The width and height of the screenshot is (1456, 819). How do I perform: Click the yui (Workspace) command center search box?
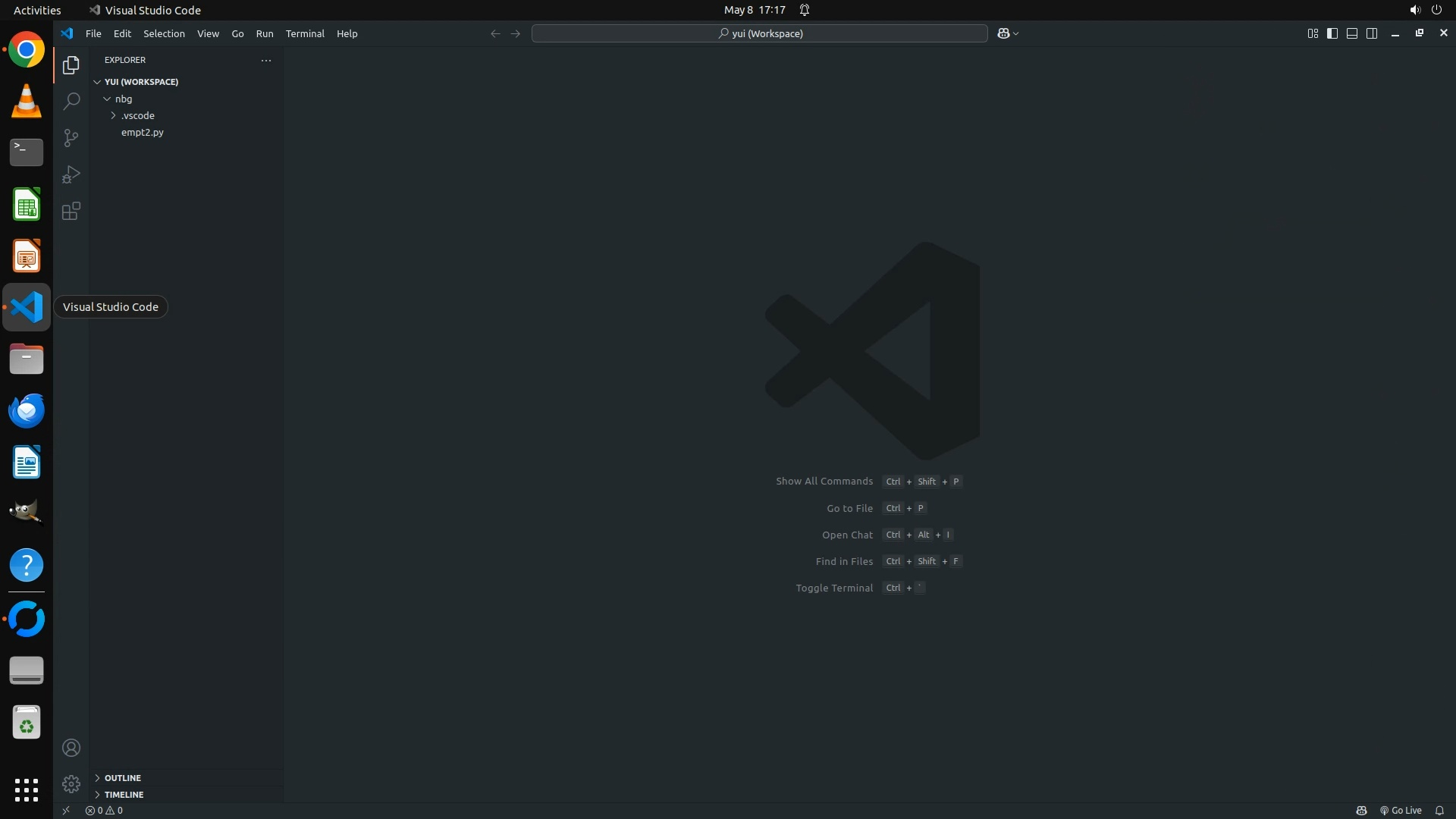(x=760, y=33)
